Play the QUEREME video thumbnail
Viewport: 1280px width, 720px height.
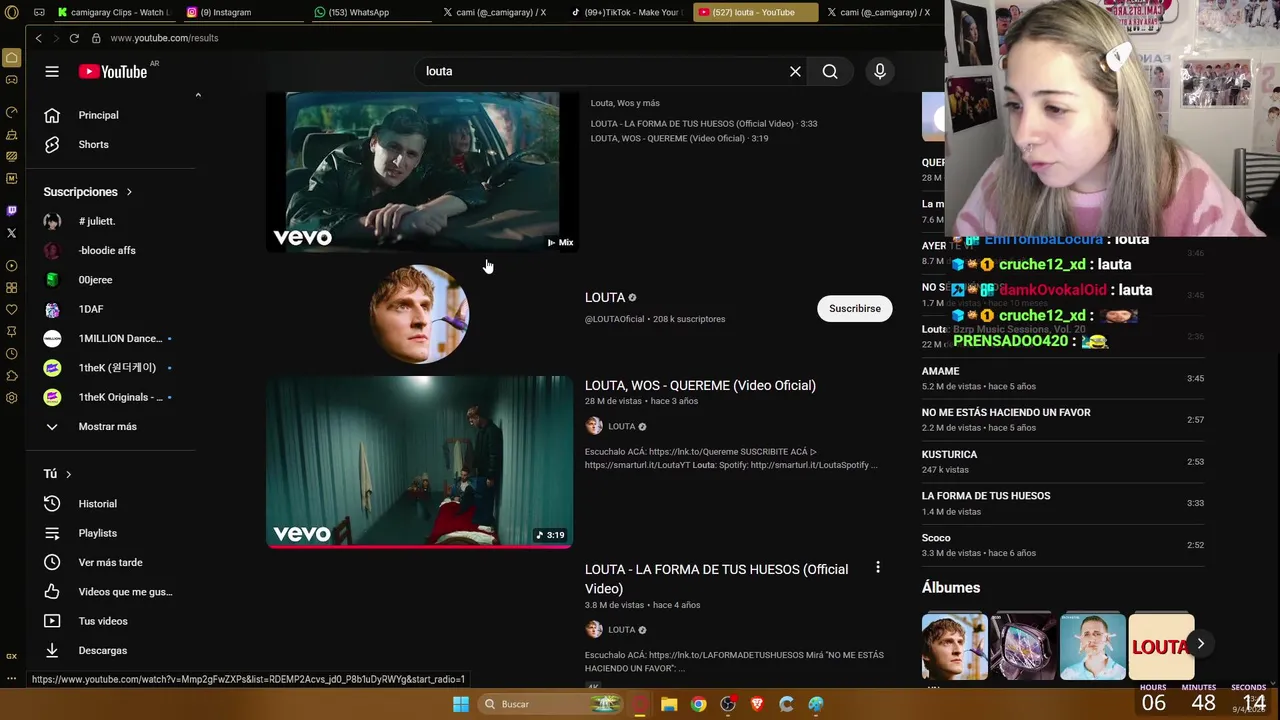419,462
